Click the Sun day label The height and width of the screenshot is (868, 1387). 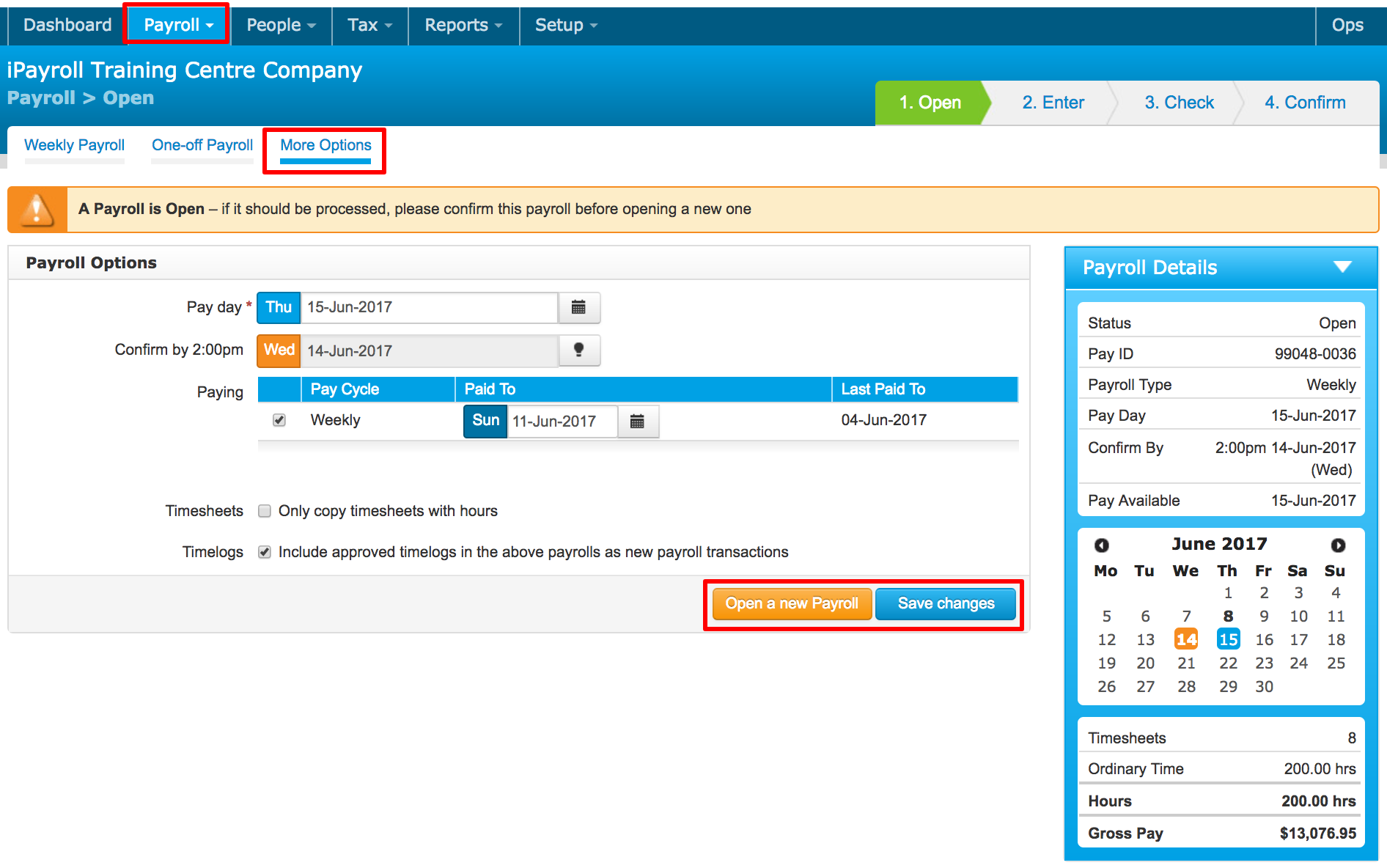coord(485,421)
